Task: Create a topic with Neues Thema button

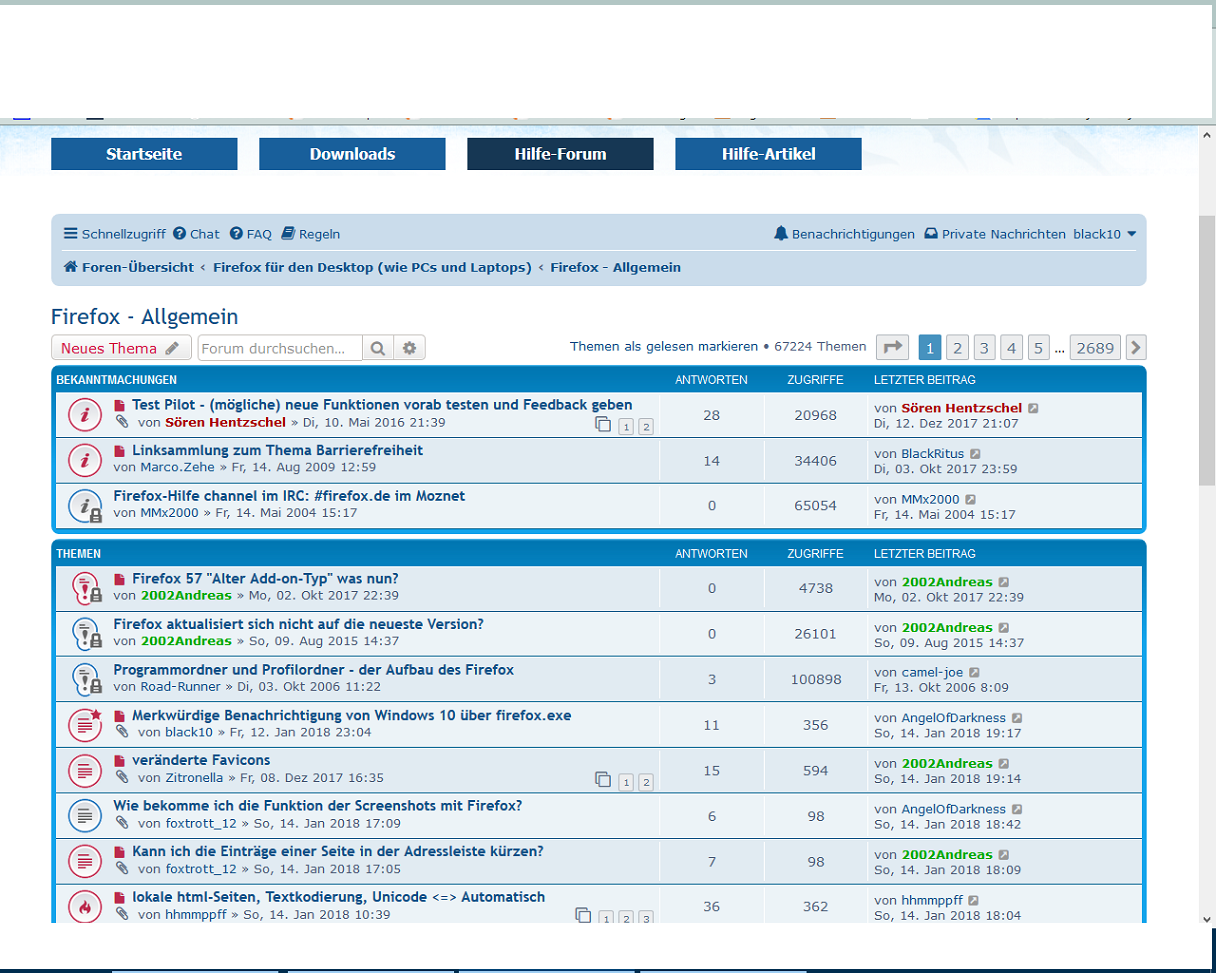Action: click(x=120, y=348)
